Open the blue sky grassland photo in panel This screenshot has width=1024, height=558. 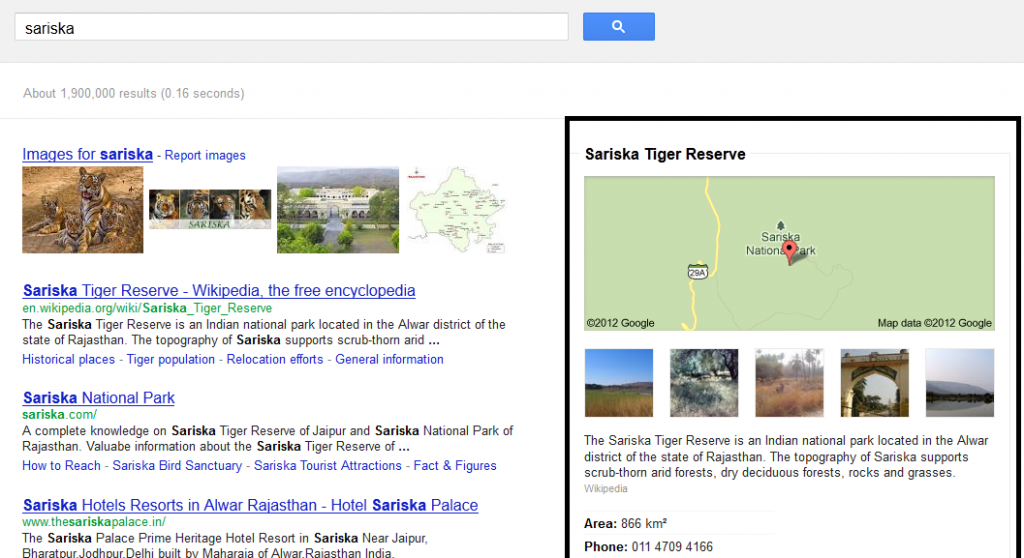click(618, 383)
